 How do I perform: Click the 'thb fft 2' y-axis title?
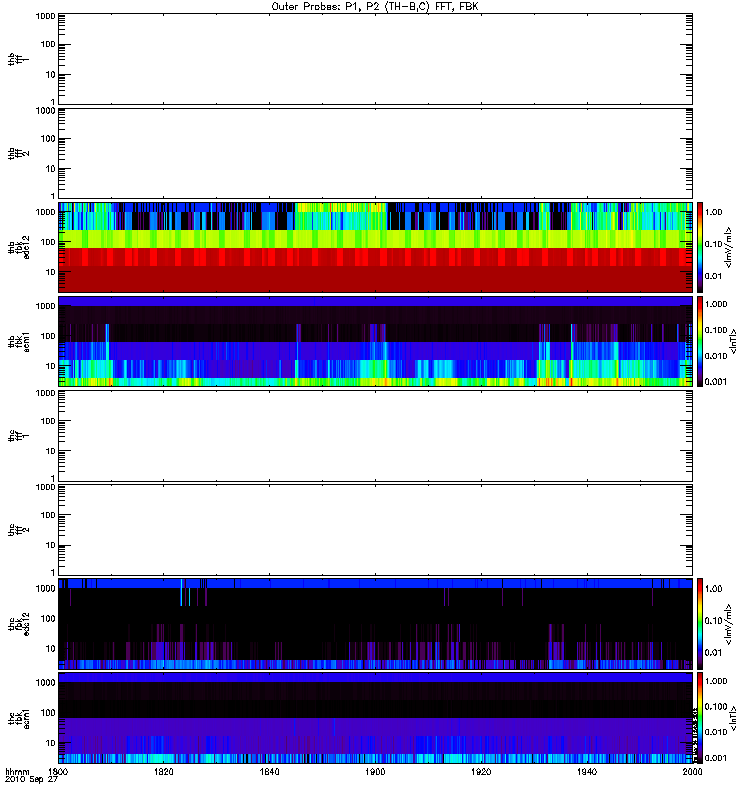tap(18, 153)
